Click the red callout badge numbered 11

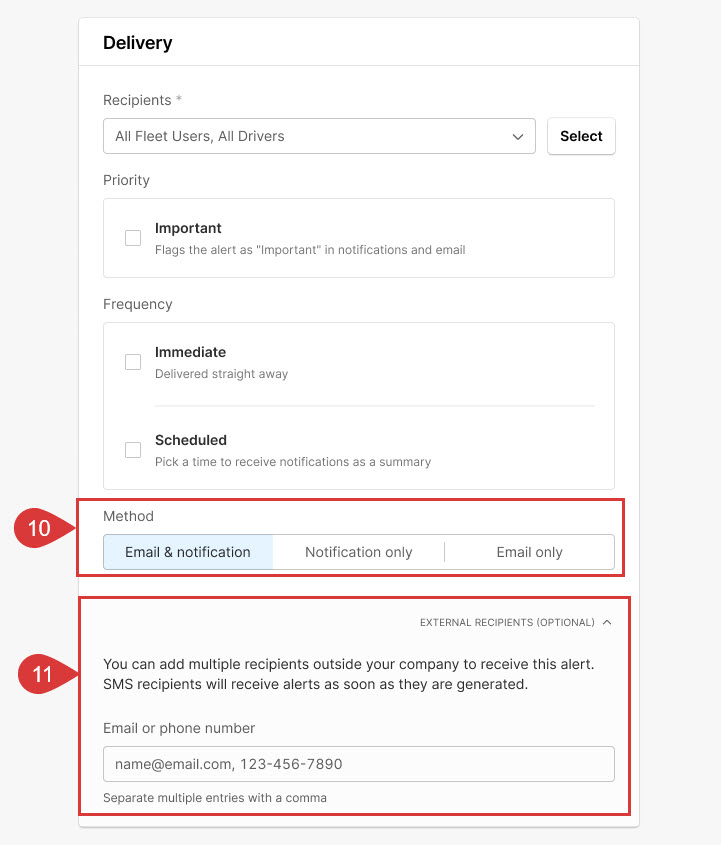(42, 675)
